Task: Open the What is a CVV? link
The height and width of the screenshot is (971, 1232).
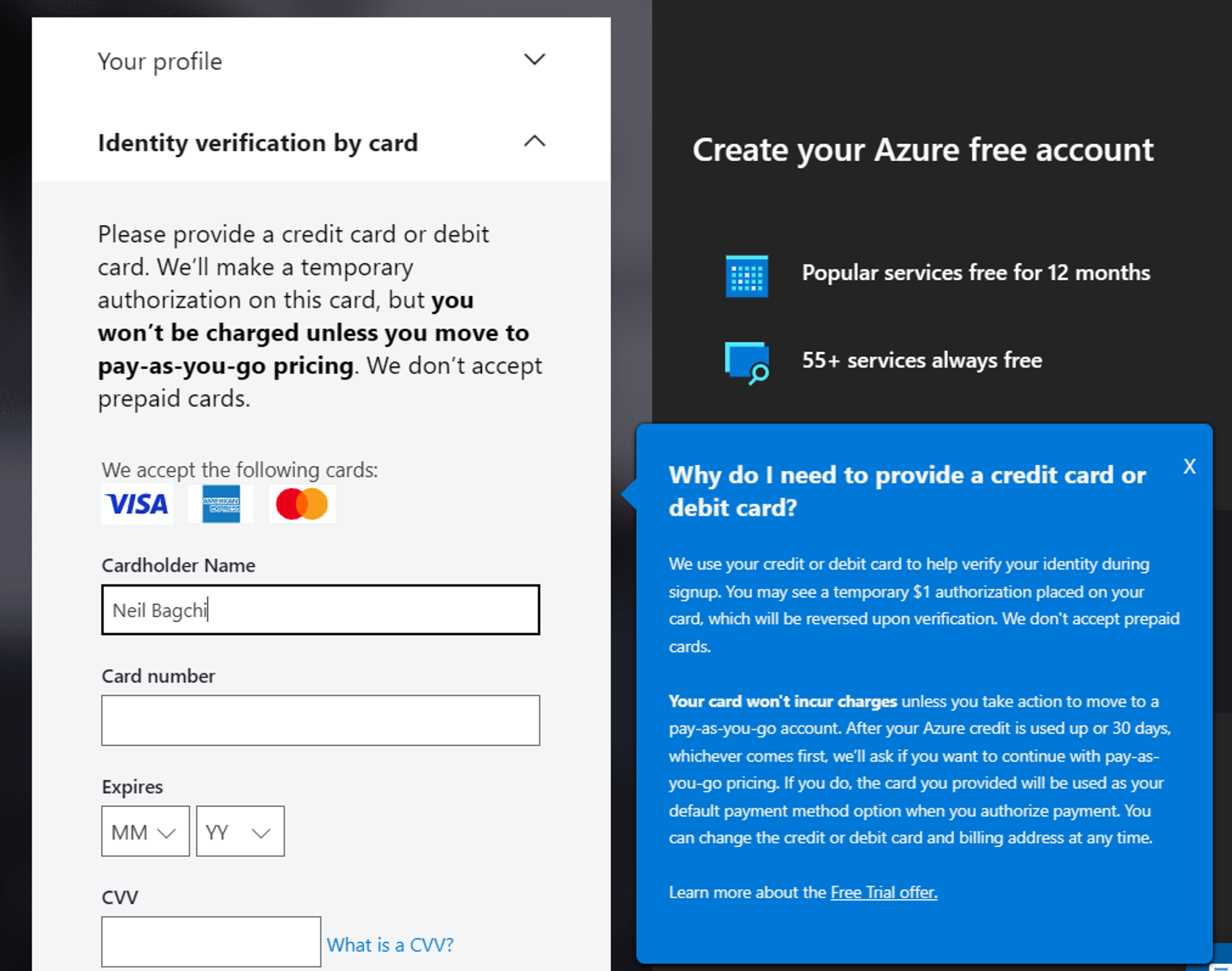Action: tap(390, 945)
